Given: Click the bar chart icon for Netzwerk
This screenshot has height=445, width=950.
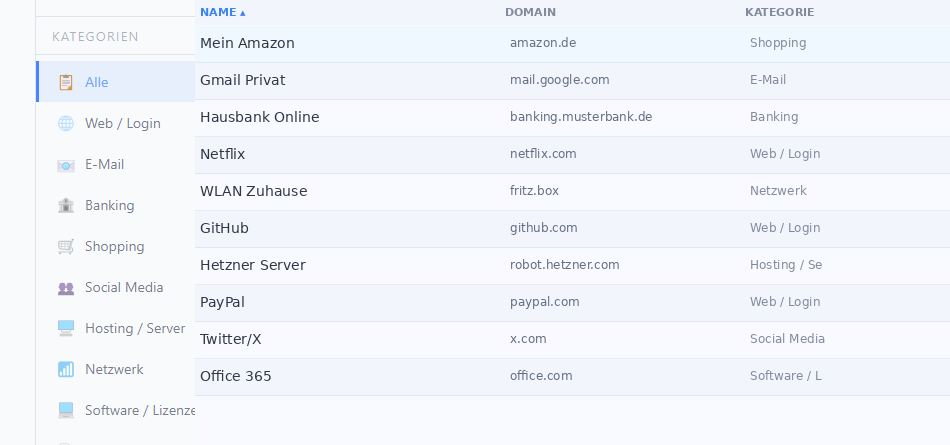Looking at the screenshot, I should (x=66, y=369).
